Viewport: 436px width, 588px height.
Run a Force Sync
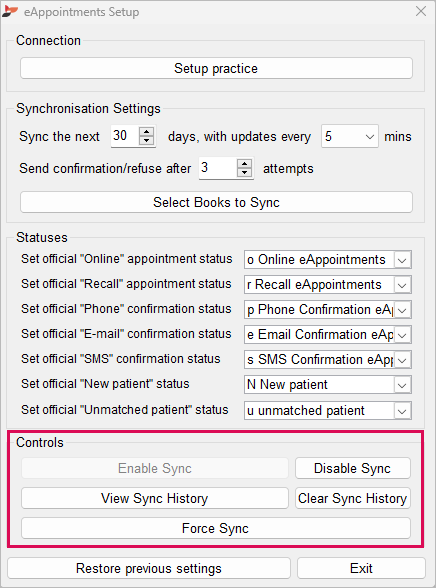pos(216,528)
